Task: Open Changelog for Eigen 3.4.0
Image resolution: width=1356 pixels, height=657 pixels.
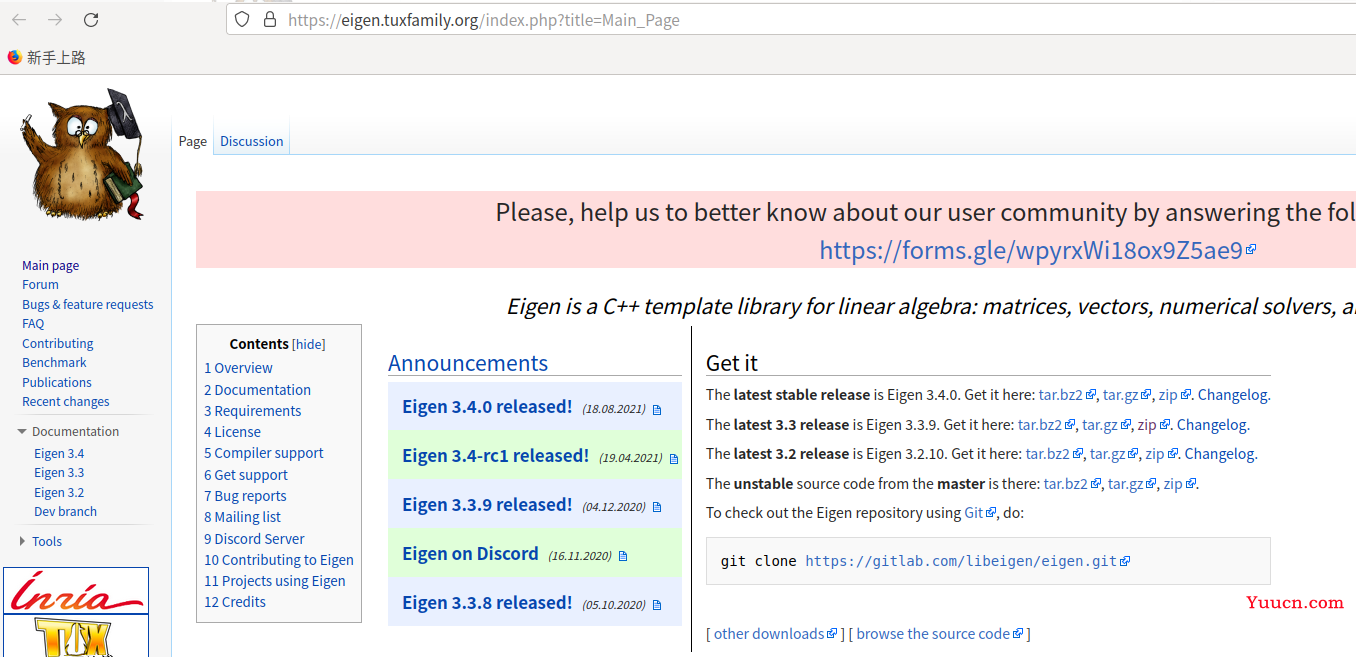Action: 1232,395
